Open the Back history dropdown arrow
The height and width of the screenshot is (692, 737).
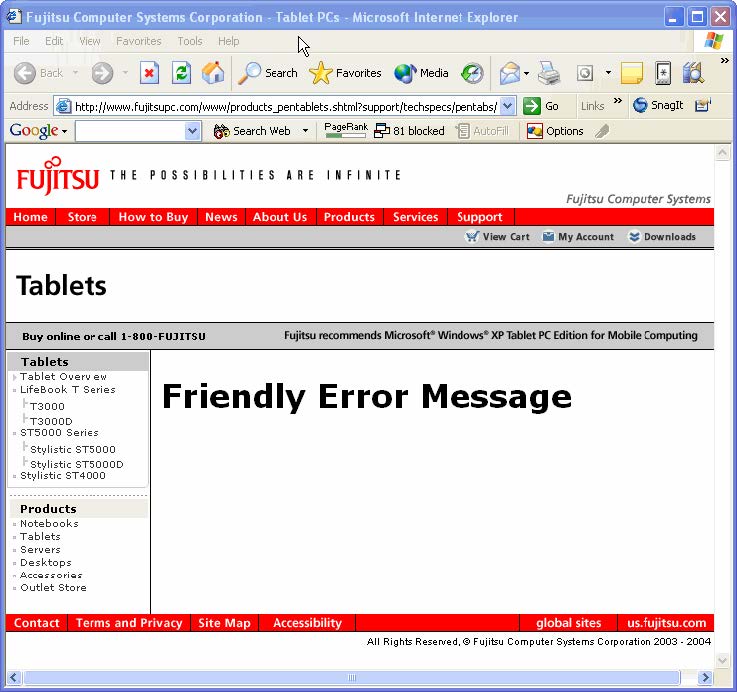tap(75, 73)
